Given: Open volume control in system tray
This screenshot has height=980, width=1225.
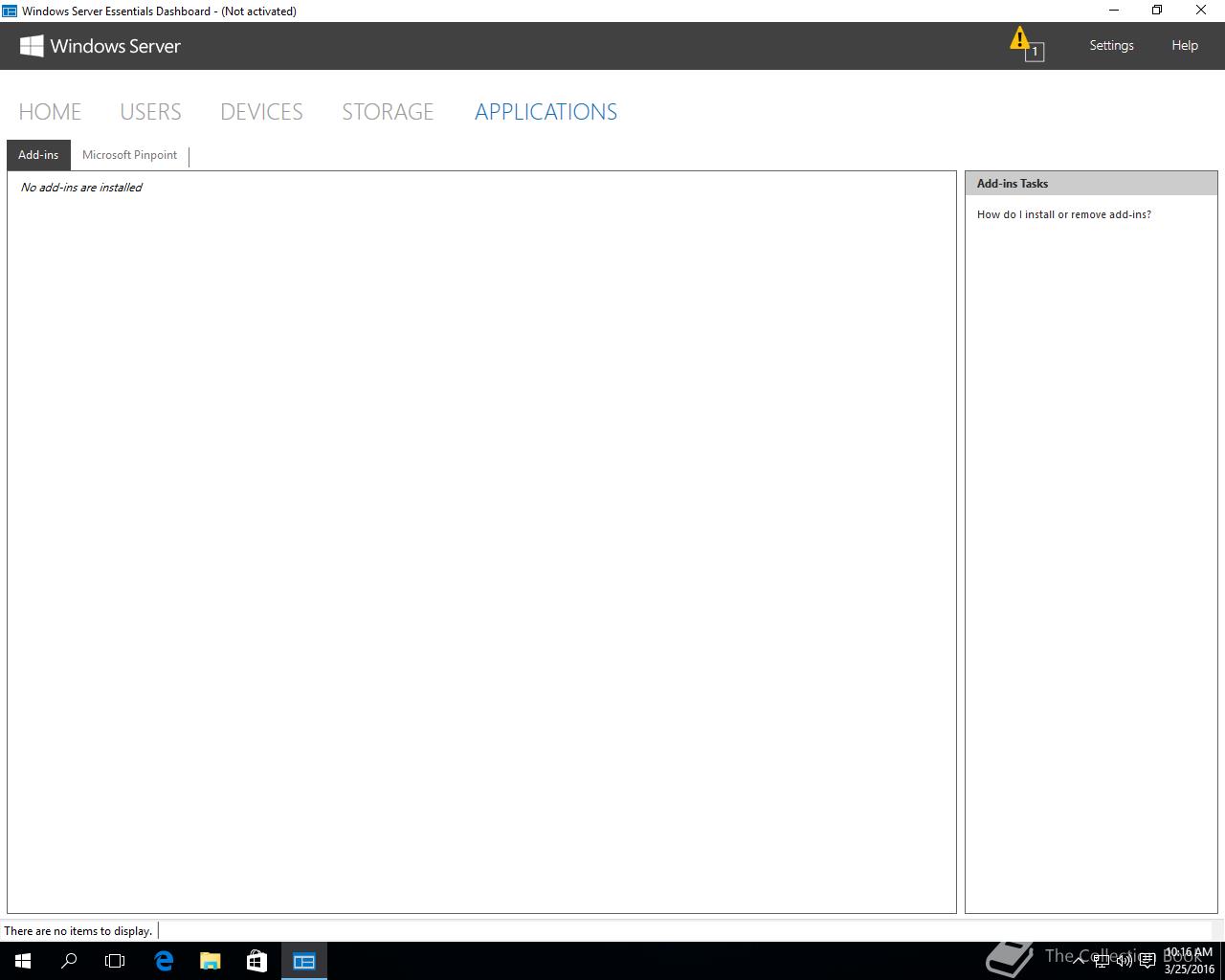Looking at the screenshot, I should [x=1125, y=961].
